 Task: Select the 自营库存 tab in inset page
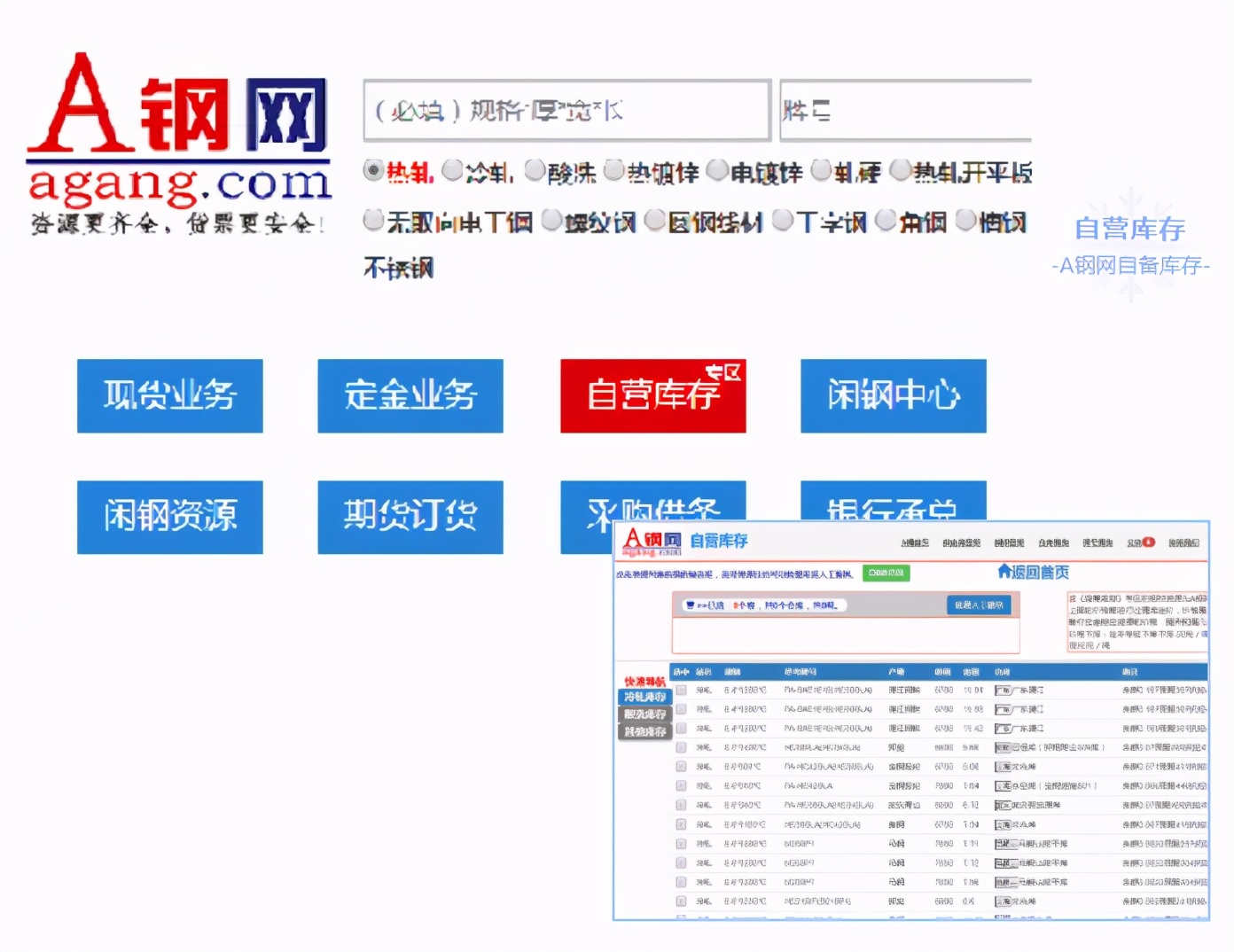coord(718,542)
